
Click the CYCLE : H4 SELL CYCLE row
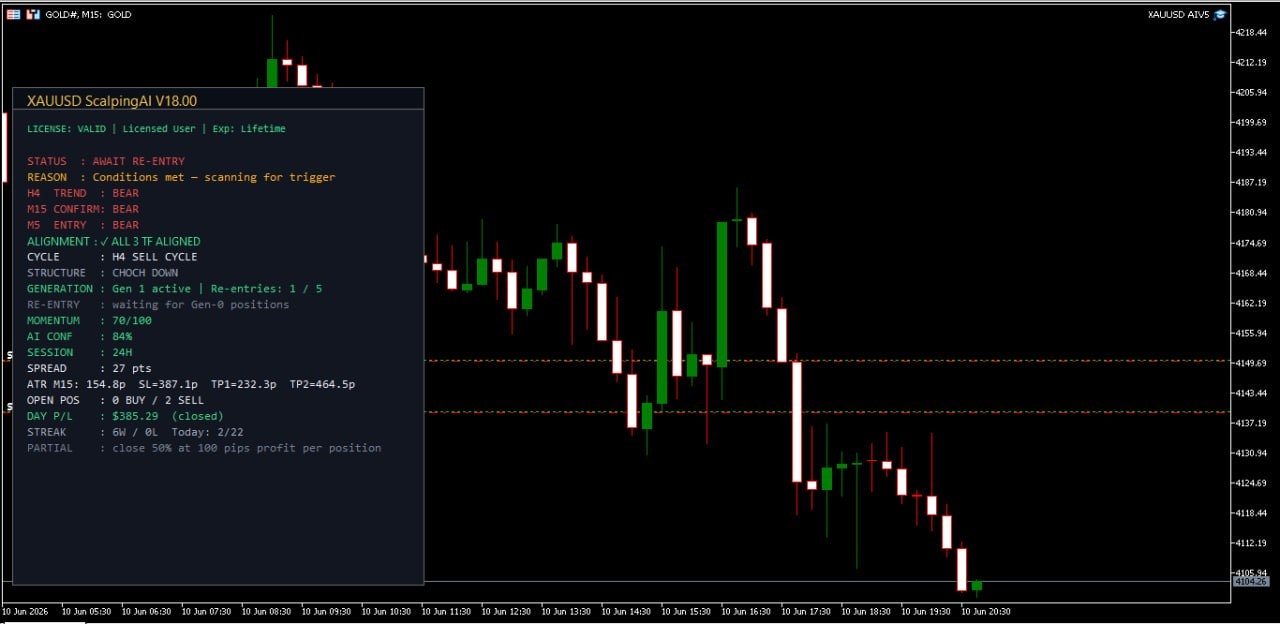pyautogui.click(x=112, y=257)
